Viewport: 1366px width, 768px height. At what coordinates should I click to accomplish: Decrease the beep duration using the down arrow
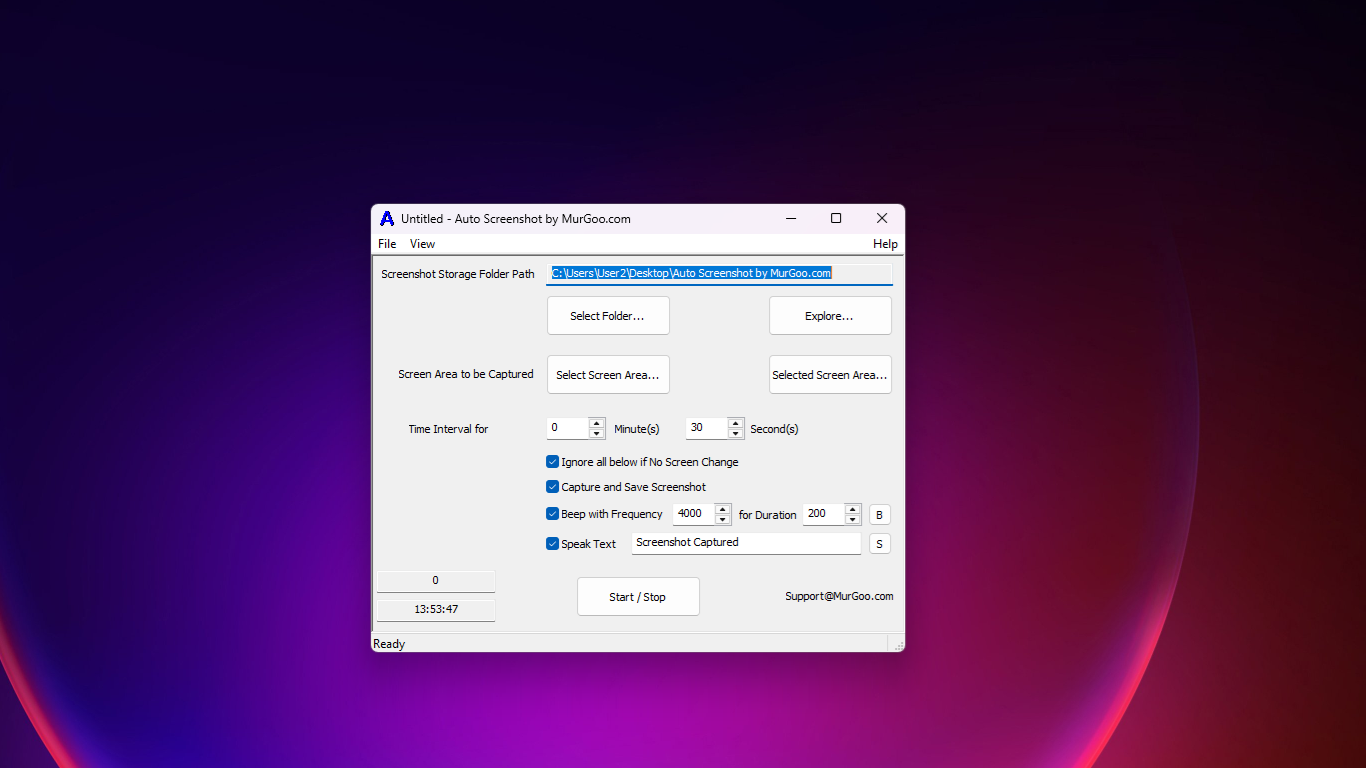click(x=852, y=519)
